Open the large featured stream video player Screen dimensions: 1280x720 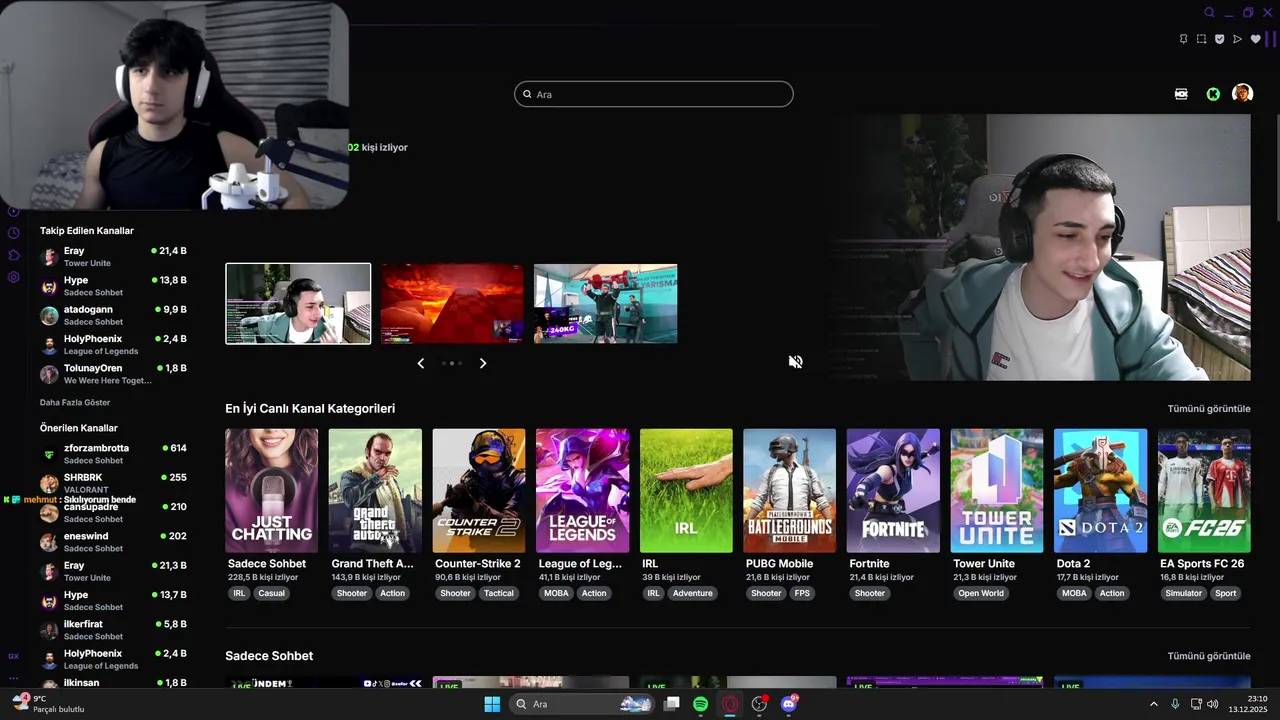point(1040,247)
